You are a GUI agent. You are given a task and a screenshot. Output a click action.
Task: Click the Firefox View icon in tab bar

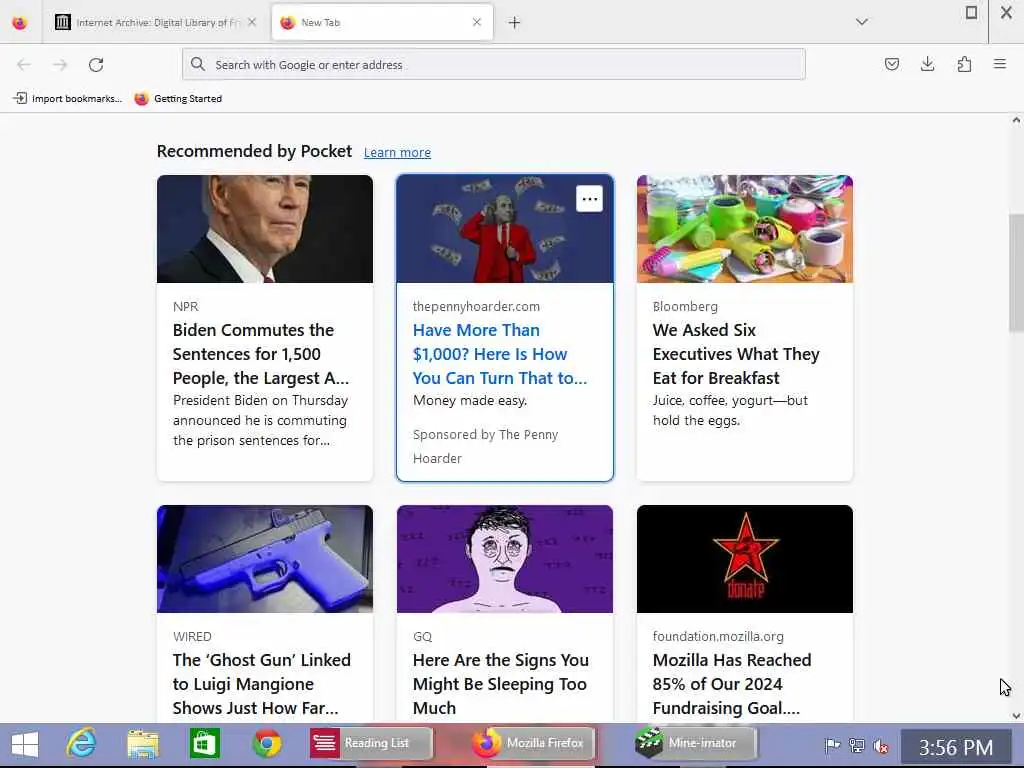[x=20, y=23]
